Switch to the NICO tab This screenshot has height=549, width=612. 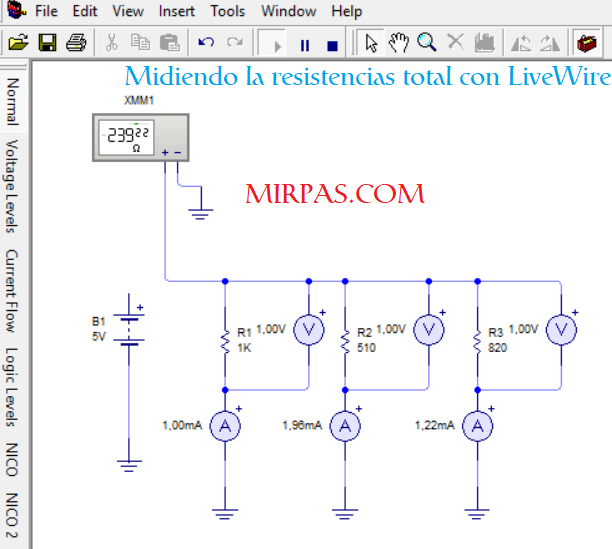pos(13,460)
